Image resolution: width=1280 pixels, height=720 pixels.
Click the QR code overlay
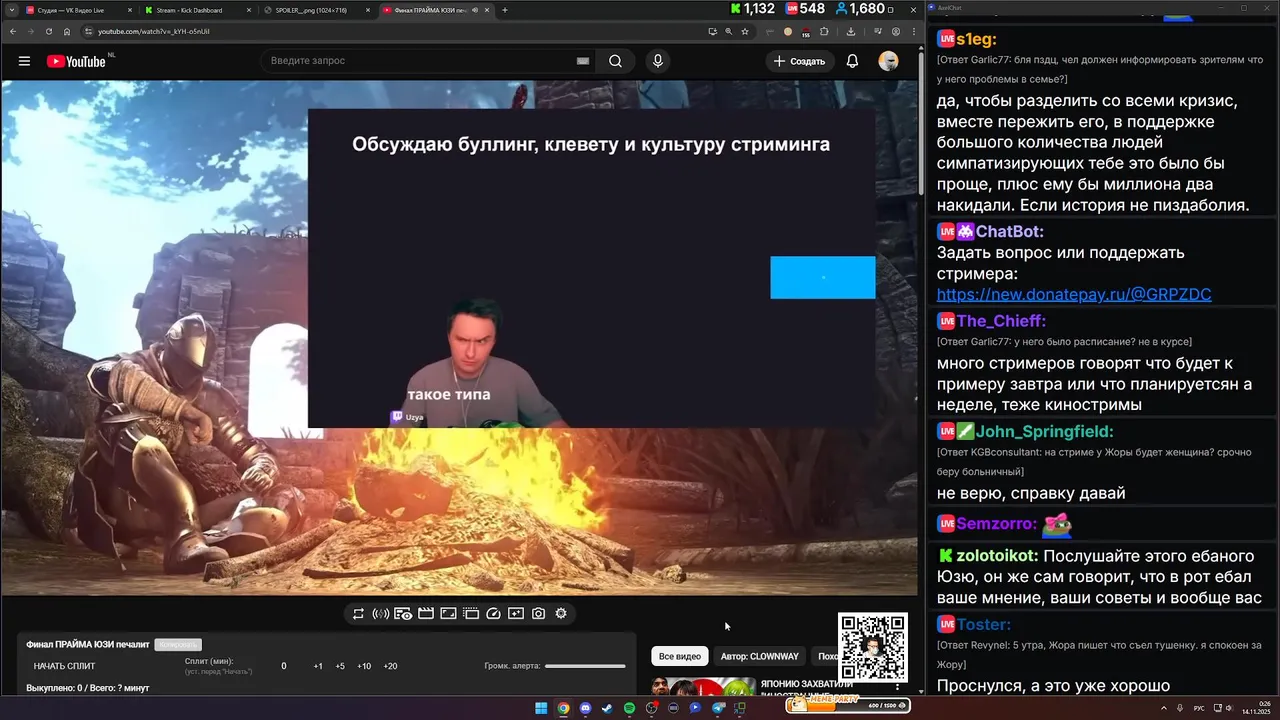(873, 647)
